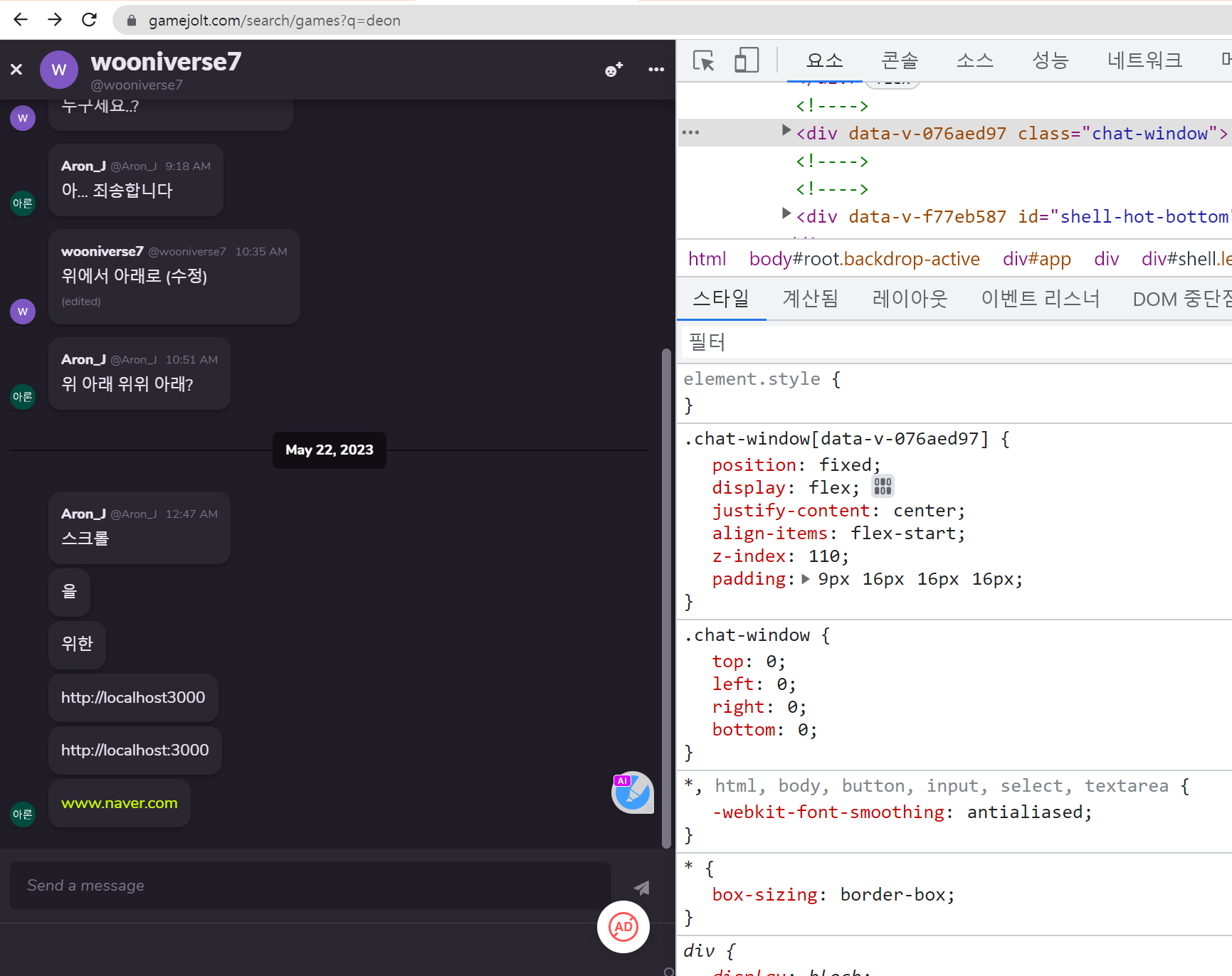Select div#app in the breadcrumb
The height and width of the screenshot is (976, 1232).
tap(1036, 259)
